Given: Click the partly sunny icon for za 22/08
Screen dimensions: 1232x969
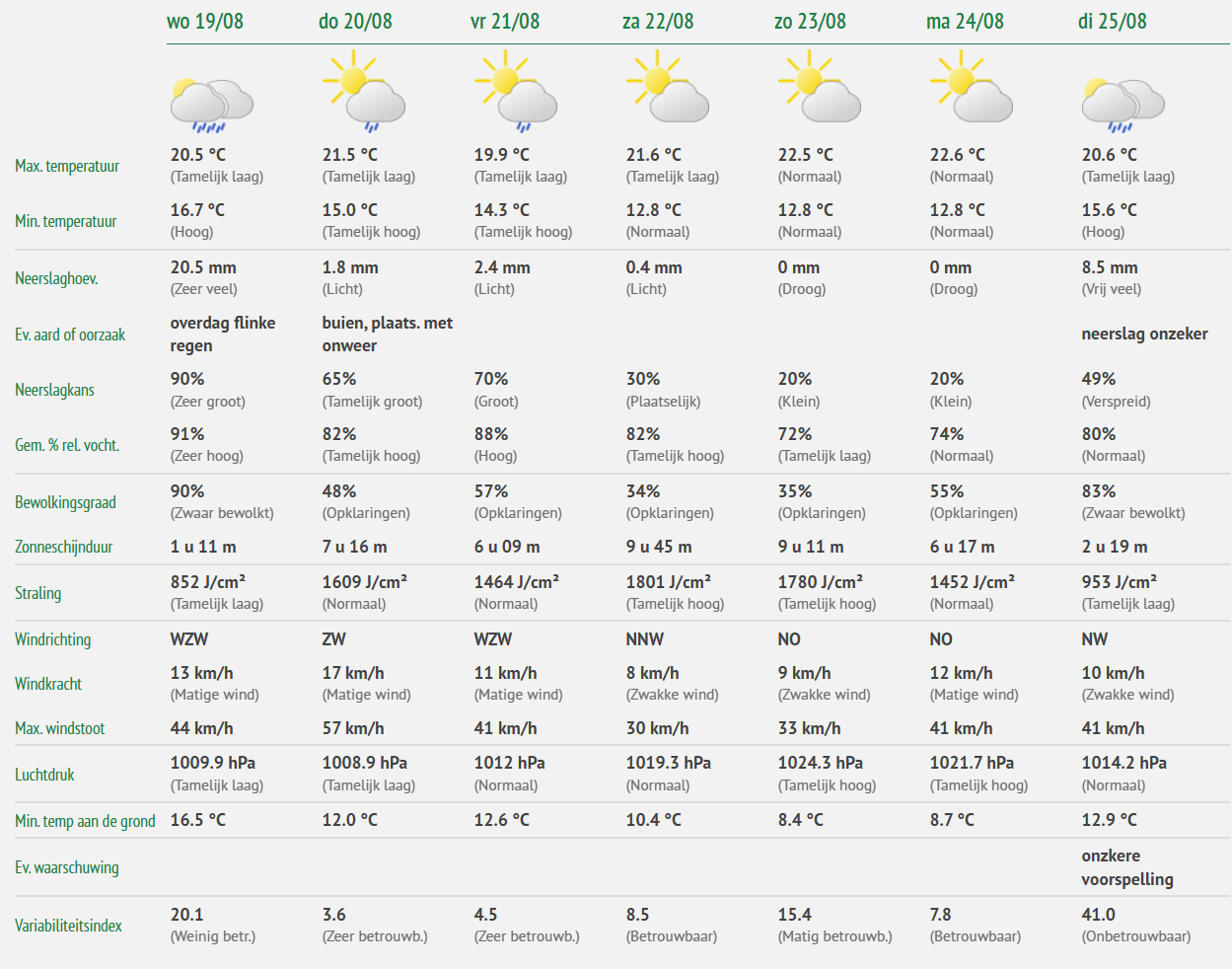Looking at the screenshot, I should [x=668, y=87].
